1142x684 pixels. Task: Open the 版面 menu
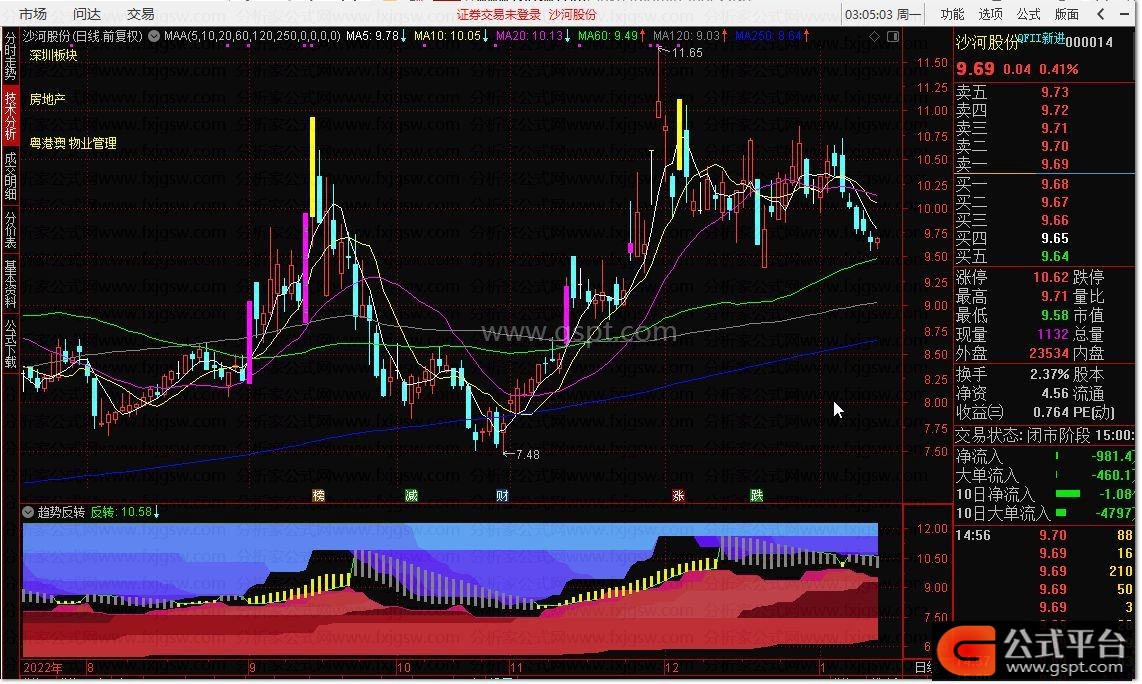point(1067,14)
